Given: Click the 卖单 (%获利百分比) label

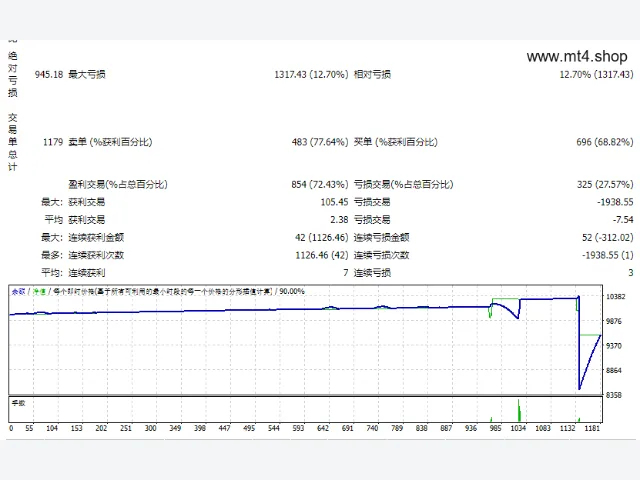Looking at the screenshot, I should pos(110,142).
